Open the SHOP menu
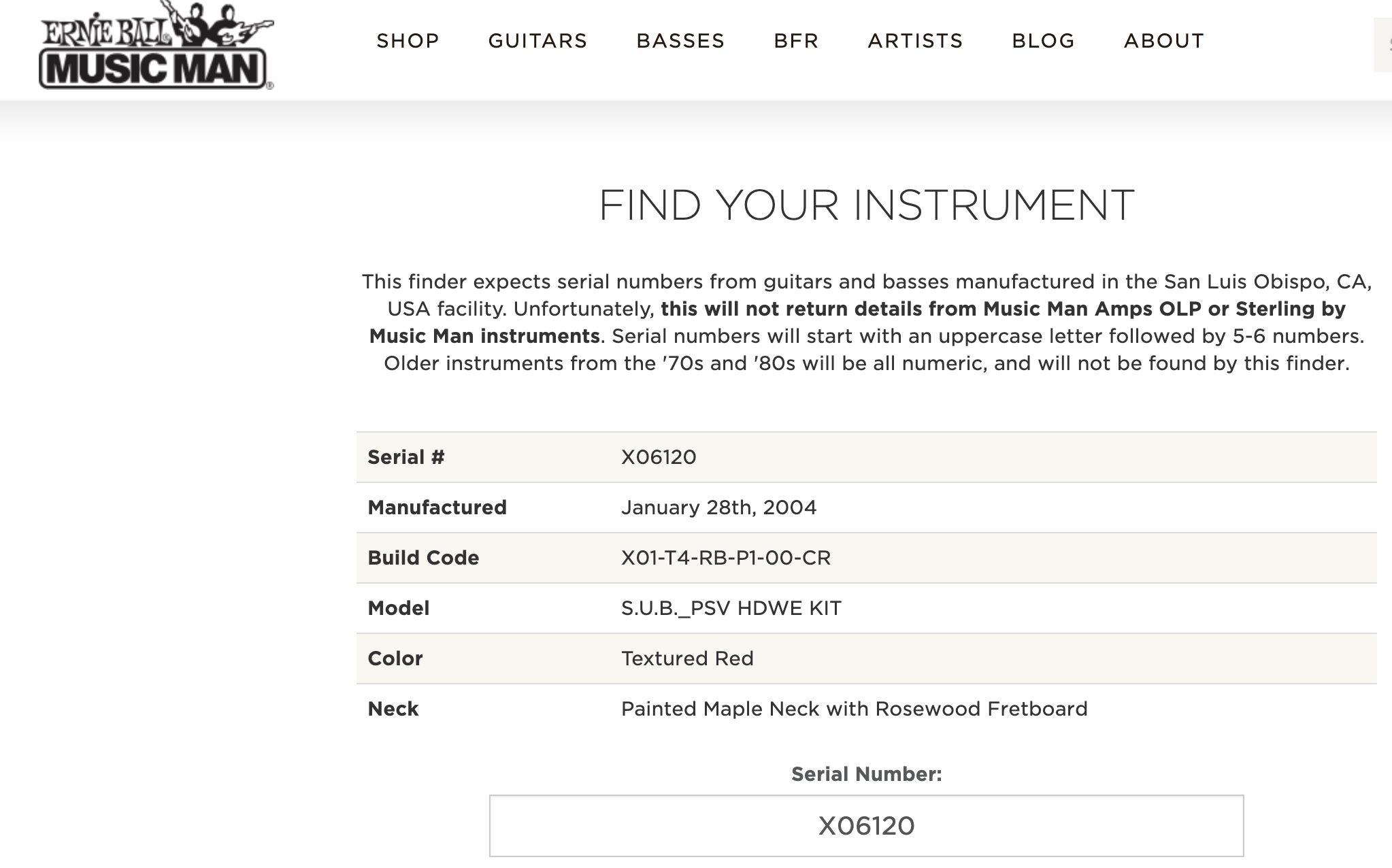This screenshot has height=868, width=1392. click(x=408, y=41)
